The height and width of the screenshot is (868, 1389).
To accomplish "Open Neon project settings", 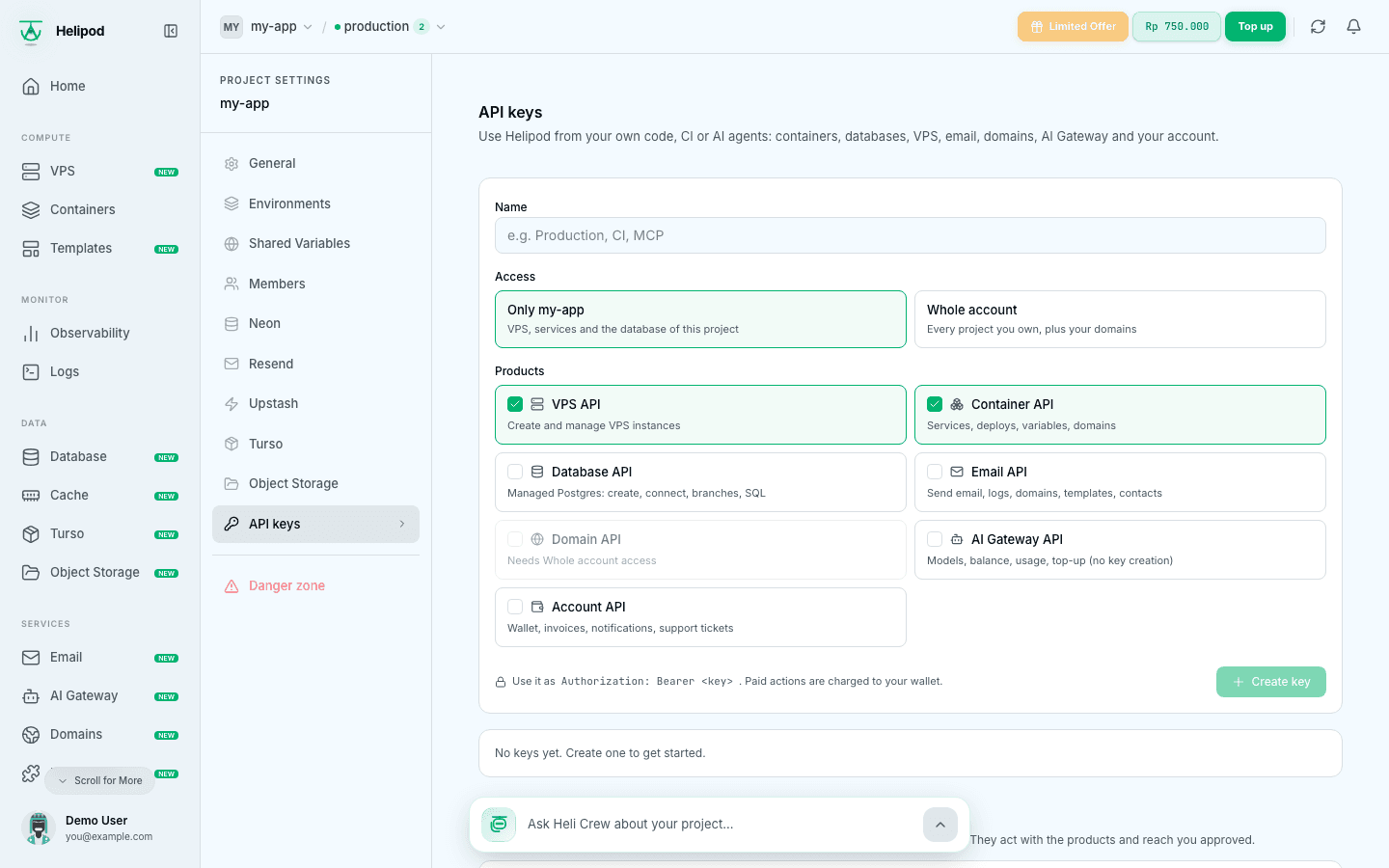I will [x=315, y=324].
